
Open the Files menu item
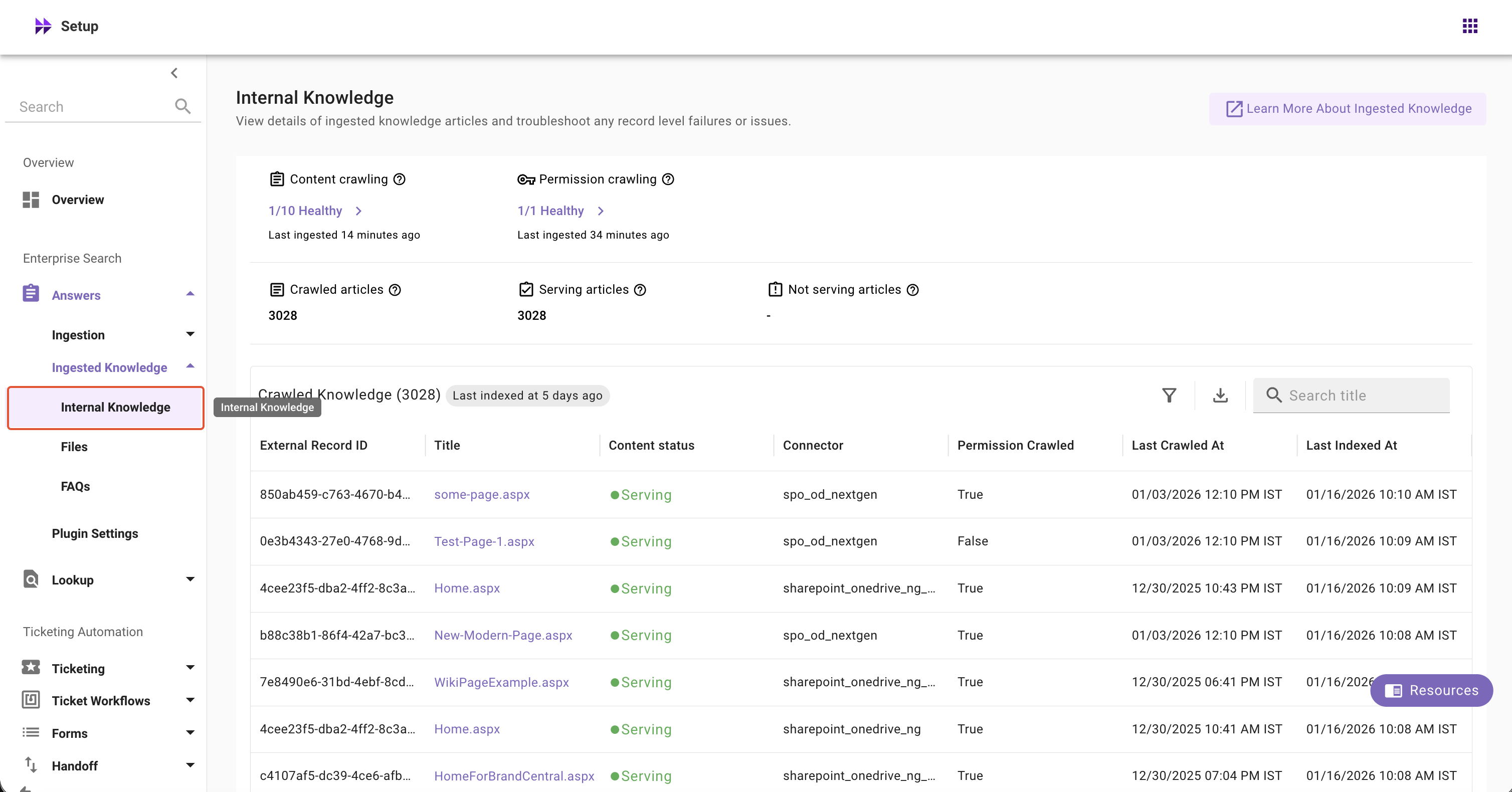(74, 446)
